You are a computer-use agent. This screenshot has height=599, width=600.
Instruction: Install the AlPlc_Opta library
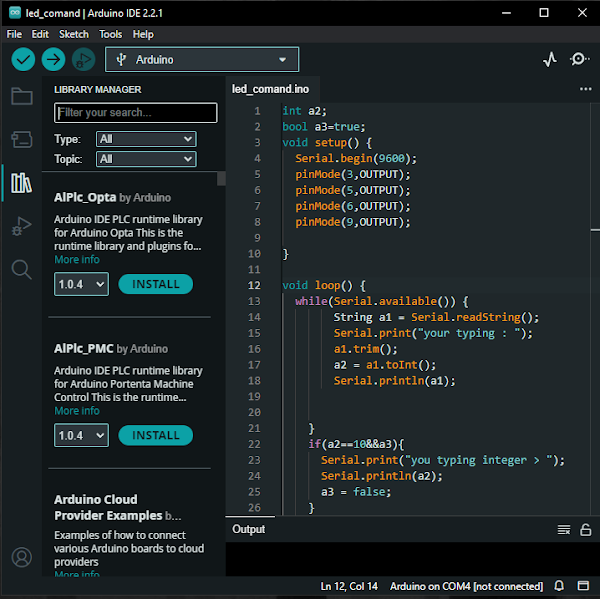pos(155,284)
